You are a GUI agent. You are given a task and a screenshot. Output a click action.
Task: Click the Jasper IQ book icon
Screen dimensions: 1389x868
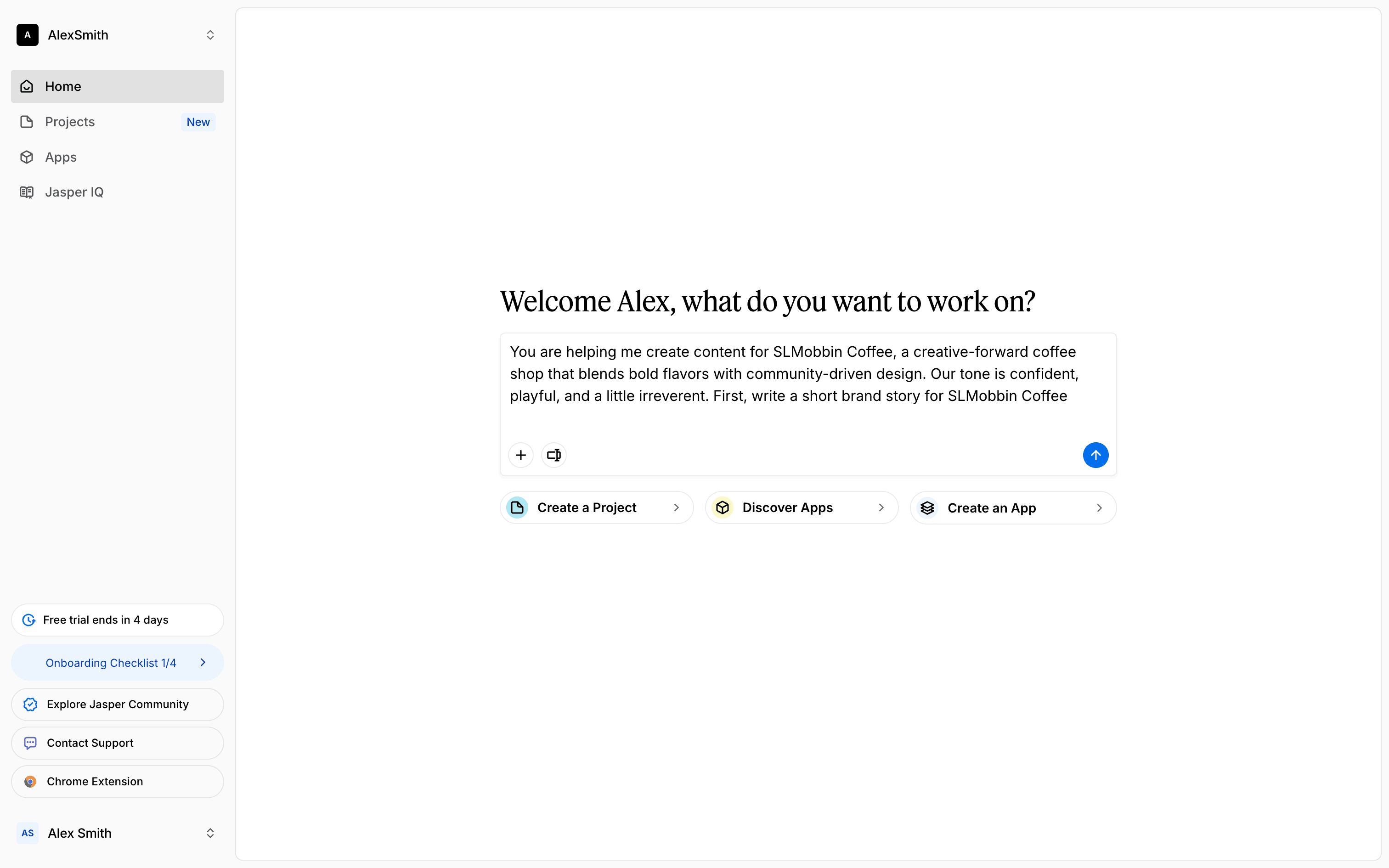click(26, 192)
